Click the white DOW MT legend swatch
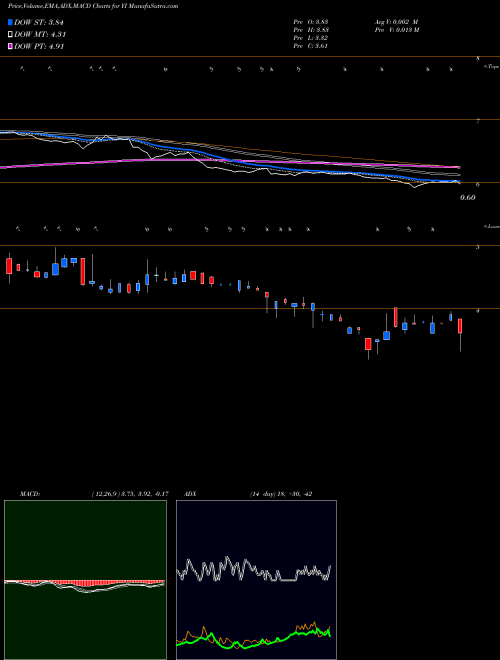The height and width of the screenshot is (660, 500). pos(11,35)
